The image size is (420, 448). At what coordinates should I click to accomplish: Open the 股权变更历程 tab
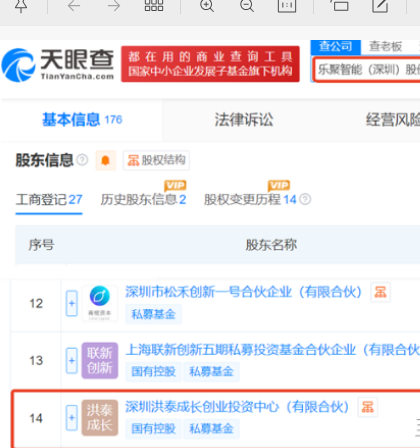[250, 199]
